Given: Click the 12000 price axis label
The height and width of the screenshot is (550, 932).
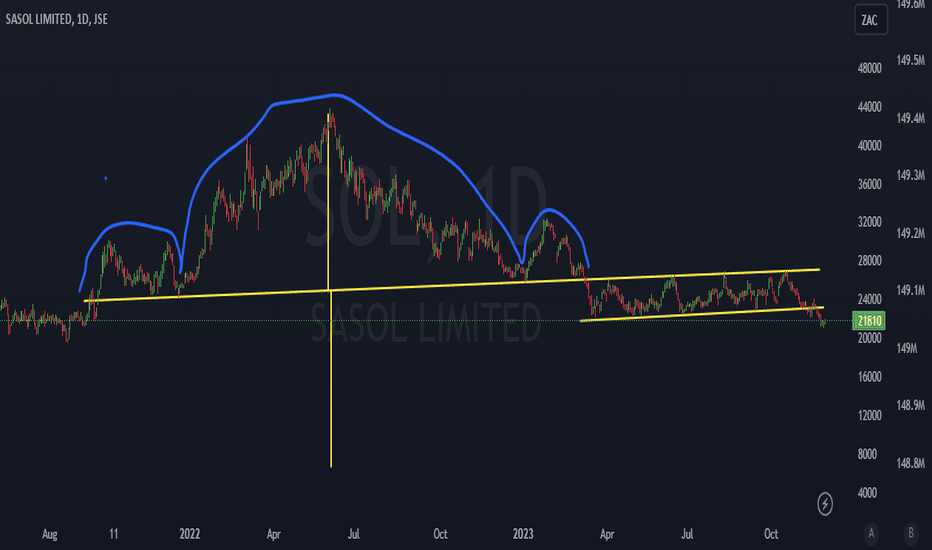Looking at the screenshot, I should (870, 416).
